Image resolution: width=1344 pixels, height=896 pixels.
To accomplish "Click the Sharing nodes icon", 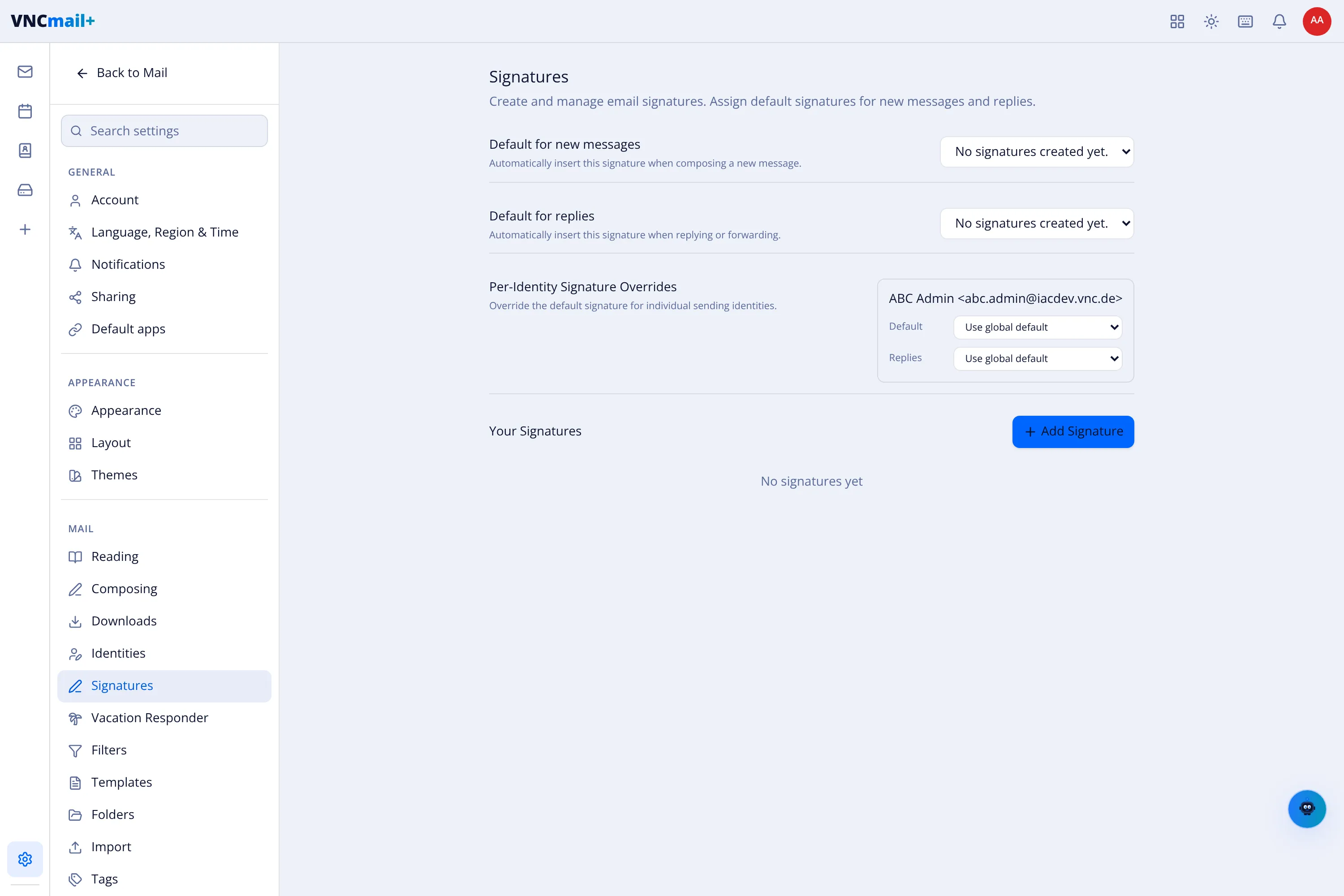I will [75, 297].
